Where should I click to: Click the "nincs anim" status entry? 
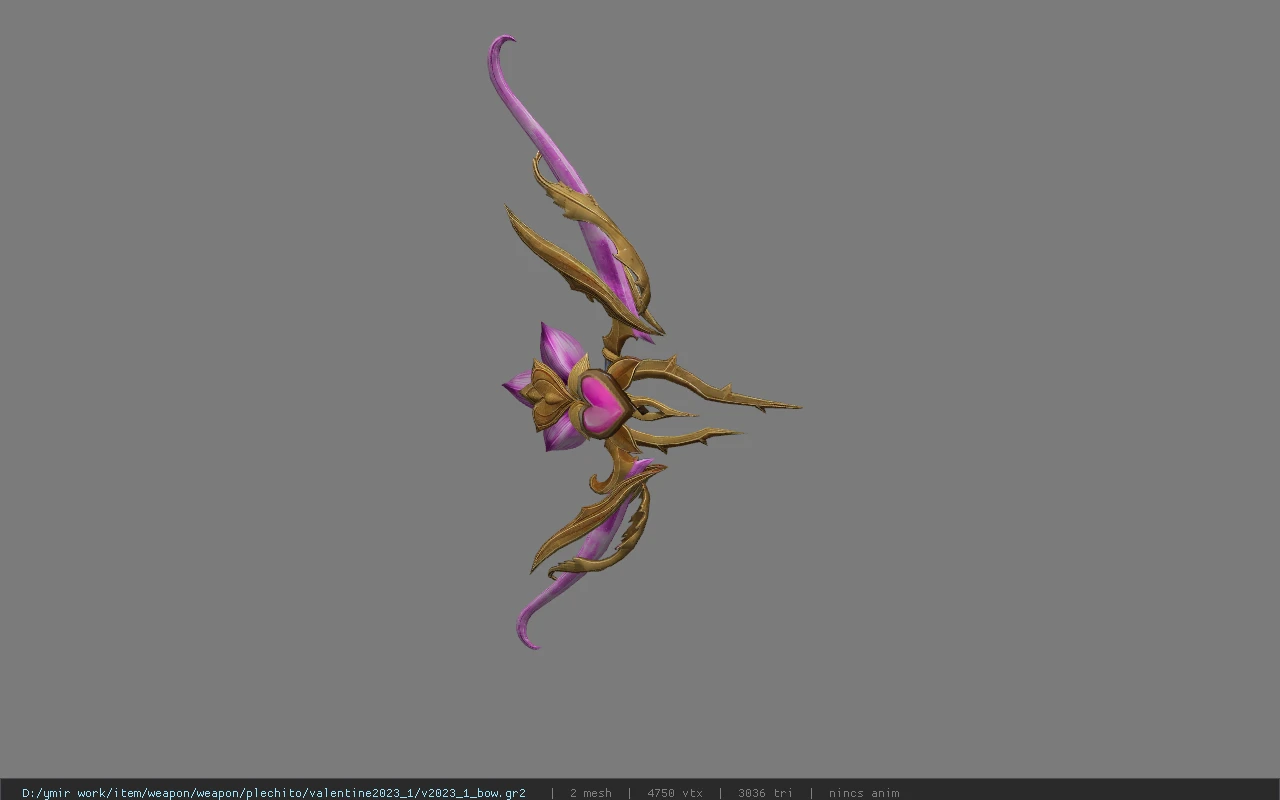pos(864,793)
